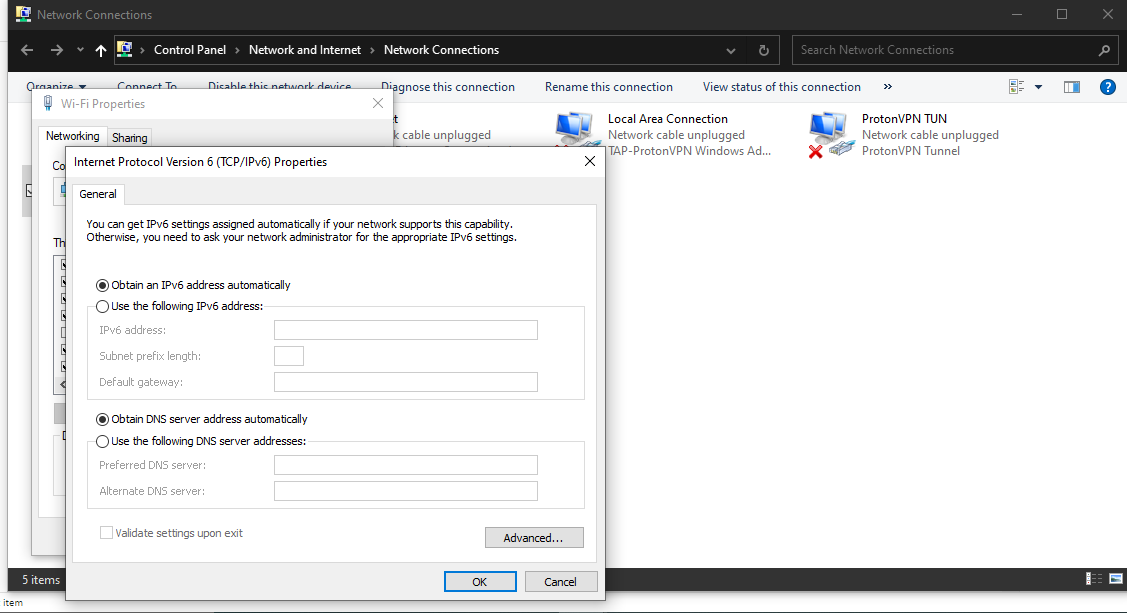Switch to the Sharing tab
The height and width of the screenshot is (613, 1127).
click(x=129, y=138)
